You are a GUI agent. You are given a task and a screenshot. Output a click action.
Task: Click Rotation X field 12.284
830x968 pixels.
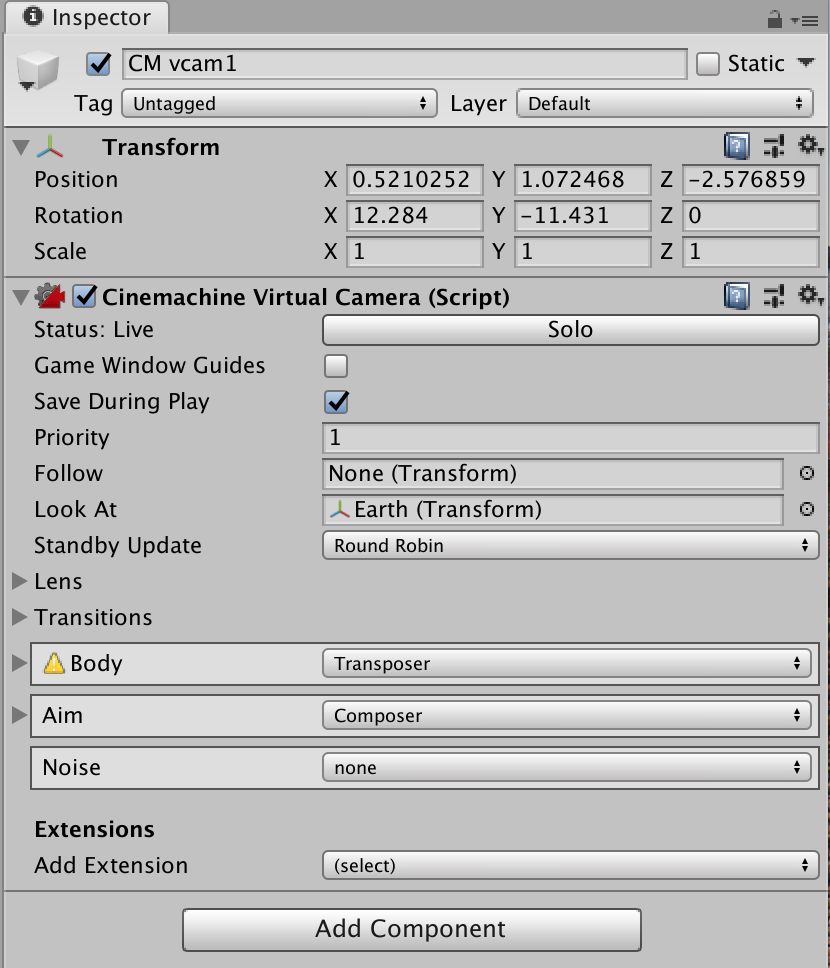pyautogui.click(x=414, y=215)
